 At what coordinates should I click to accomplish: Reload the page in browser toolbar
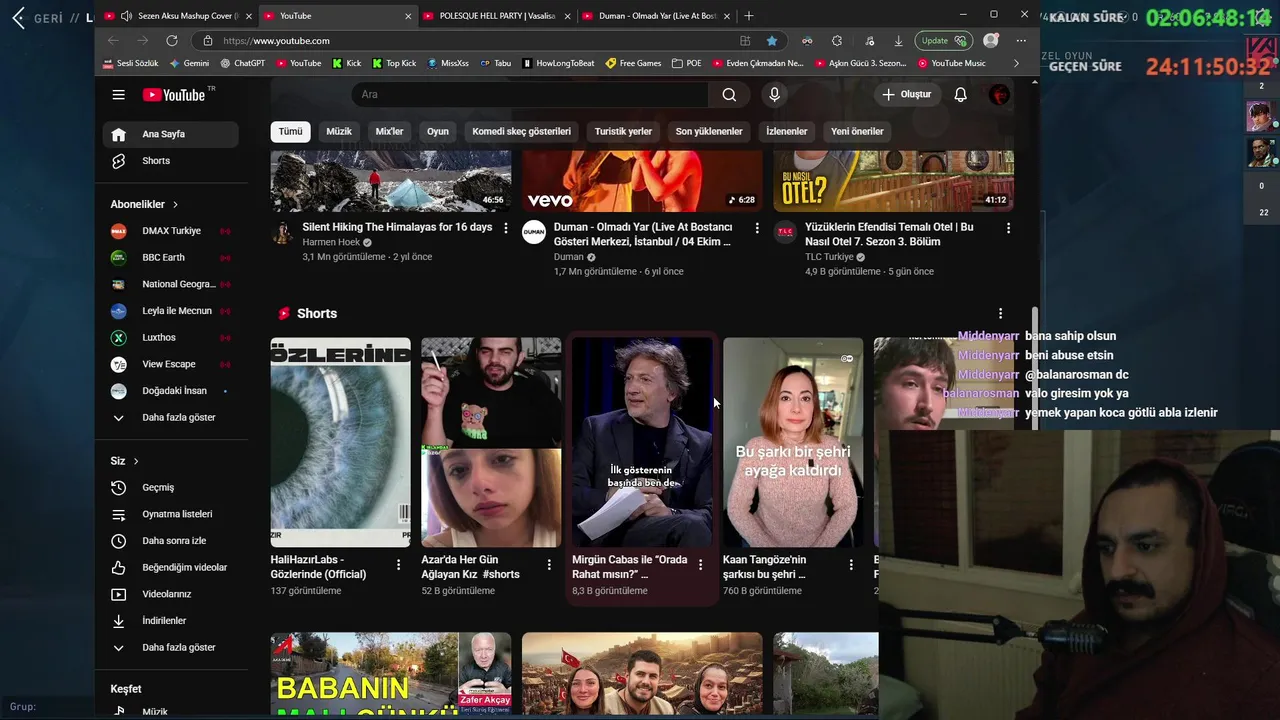click(172, 41)
